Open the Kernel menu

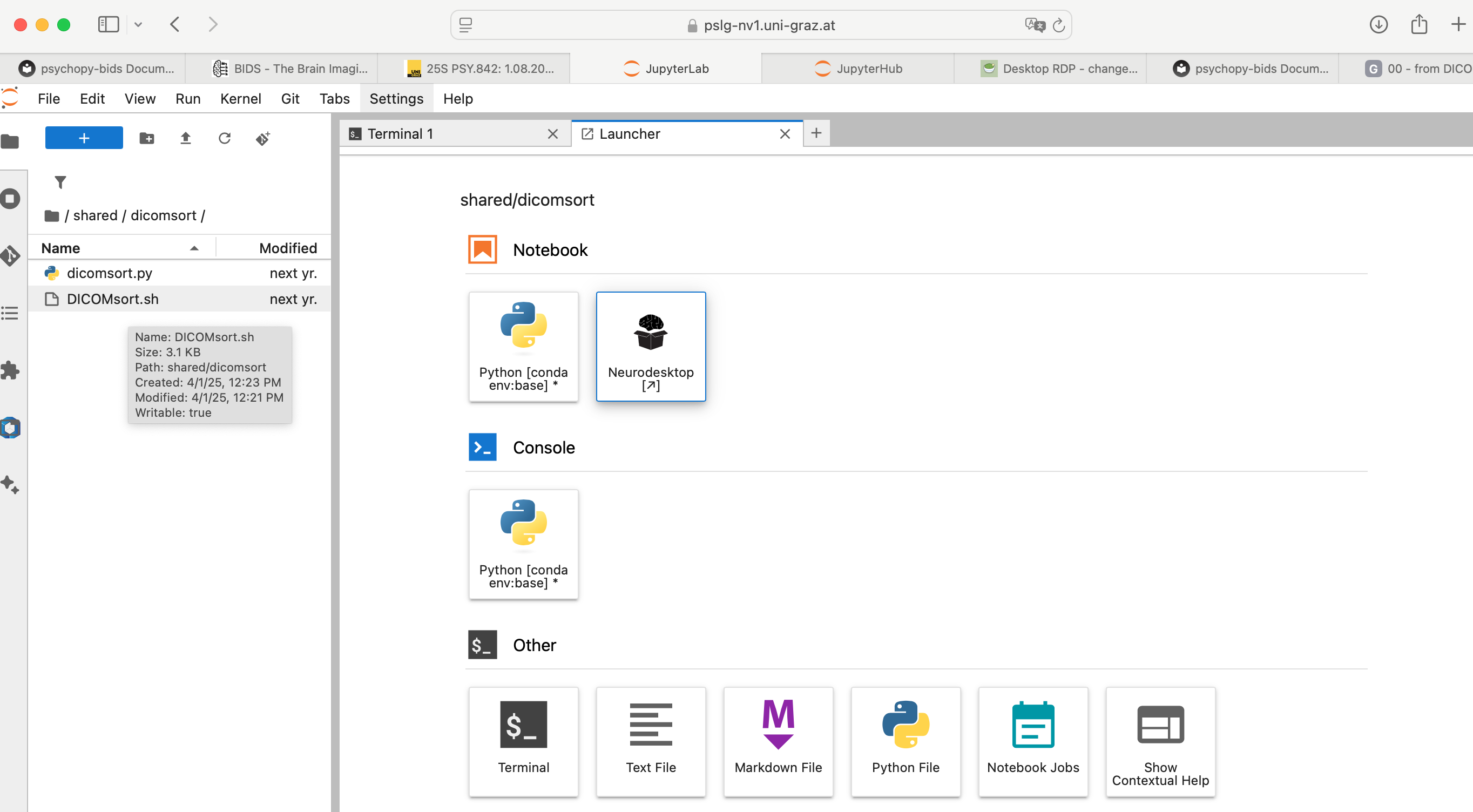[x=240, y=98]
